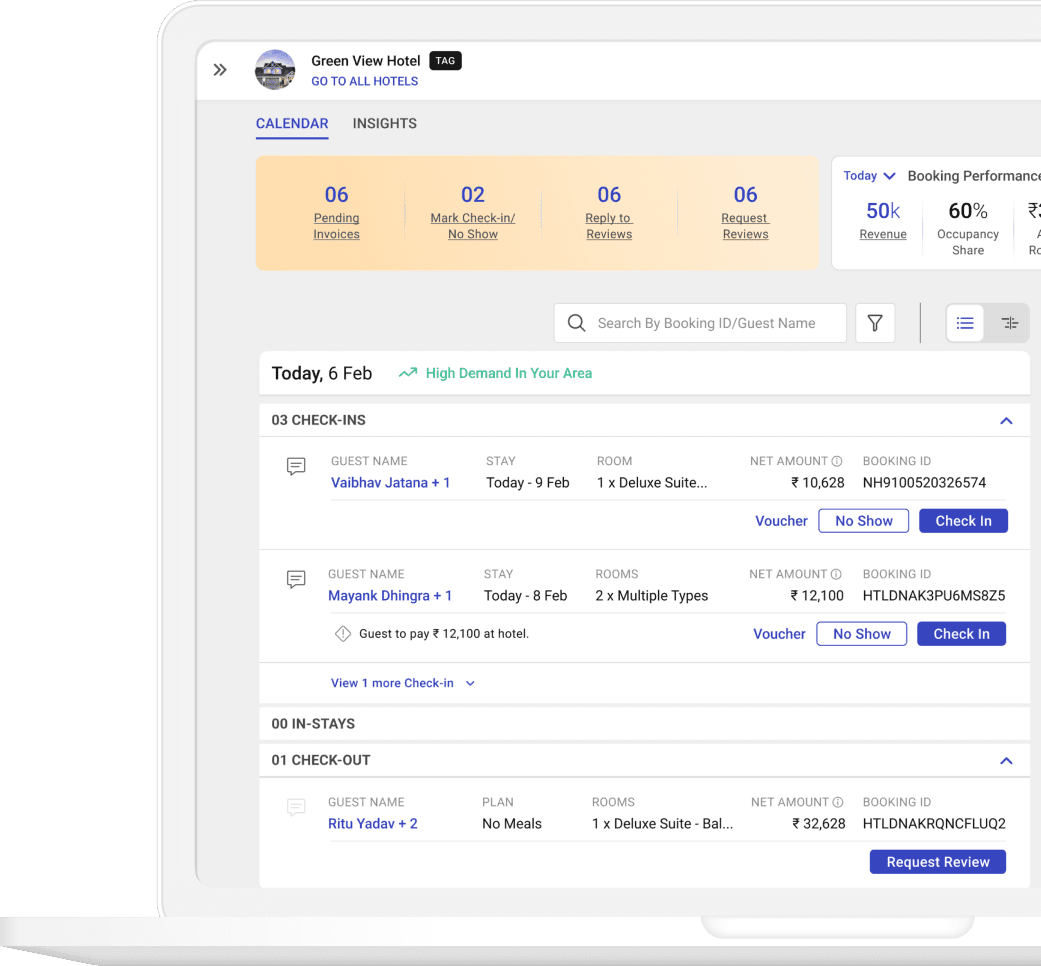Click booking ID HTLDNAKRQNCFLUQ2
Viewport: 1041px width, 966px height.
934,824
